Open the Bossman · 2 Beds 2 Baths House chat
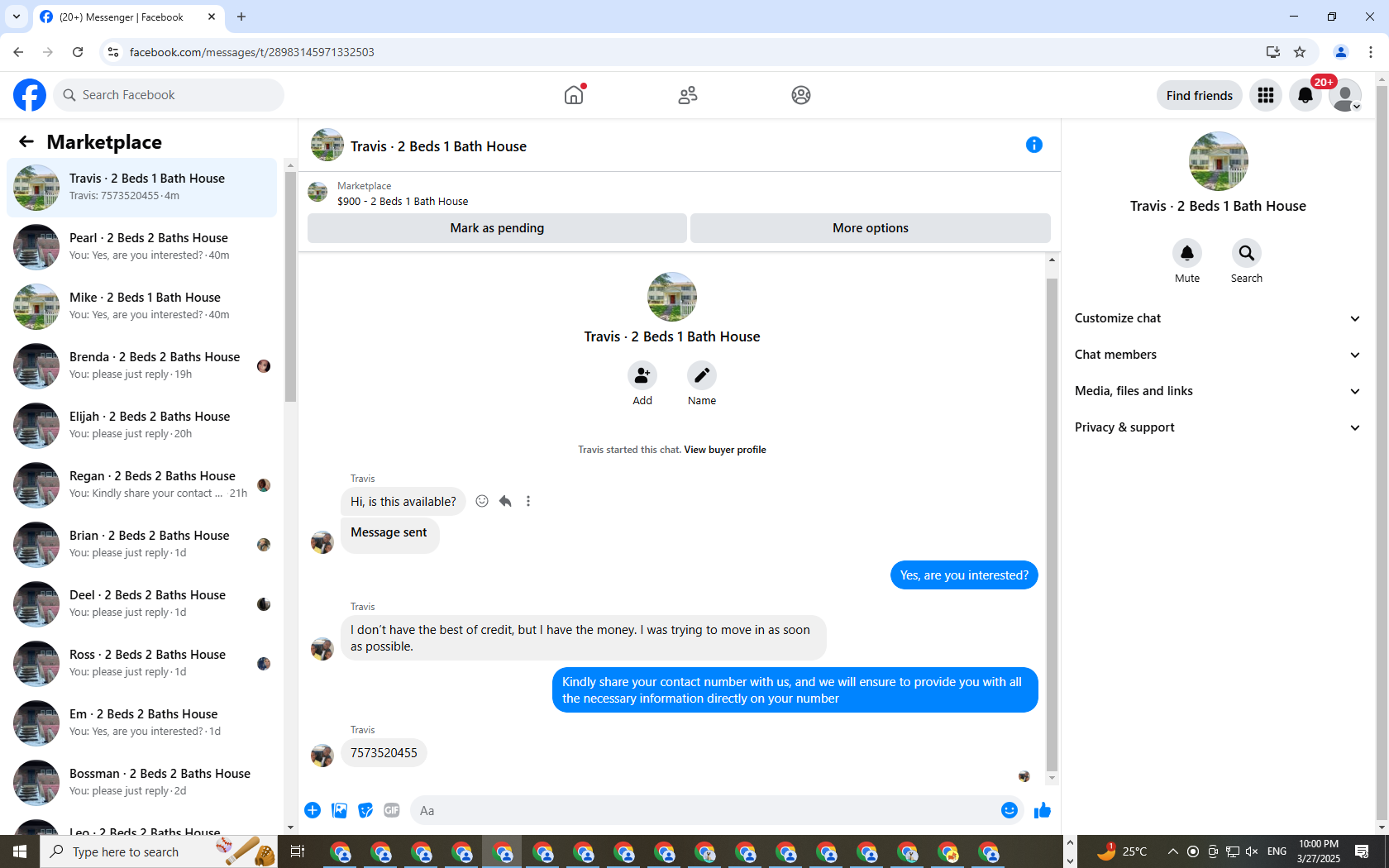Viewport: 1389px width, 868px height. (142, 782)
